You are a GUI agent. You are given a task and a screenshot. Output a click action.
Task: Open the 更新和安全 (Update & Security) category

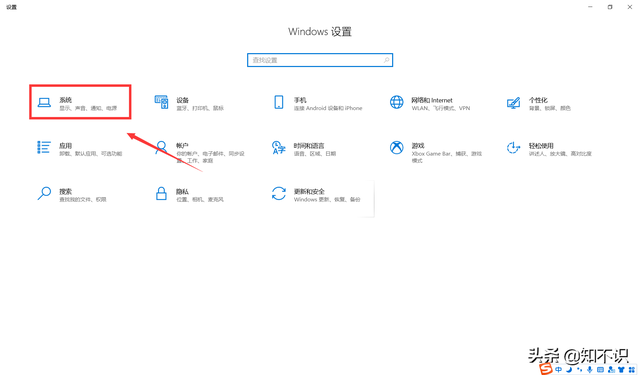(316, 194)
